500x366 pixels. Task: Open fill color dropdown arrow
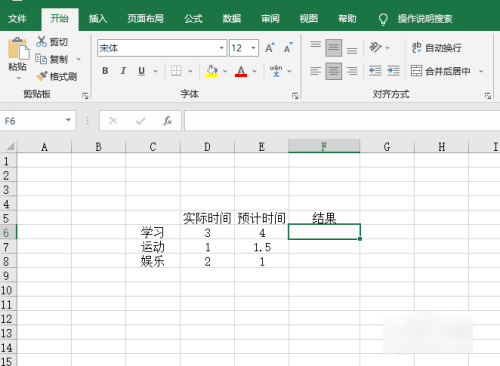225,71
